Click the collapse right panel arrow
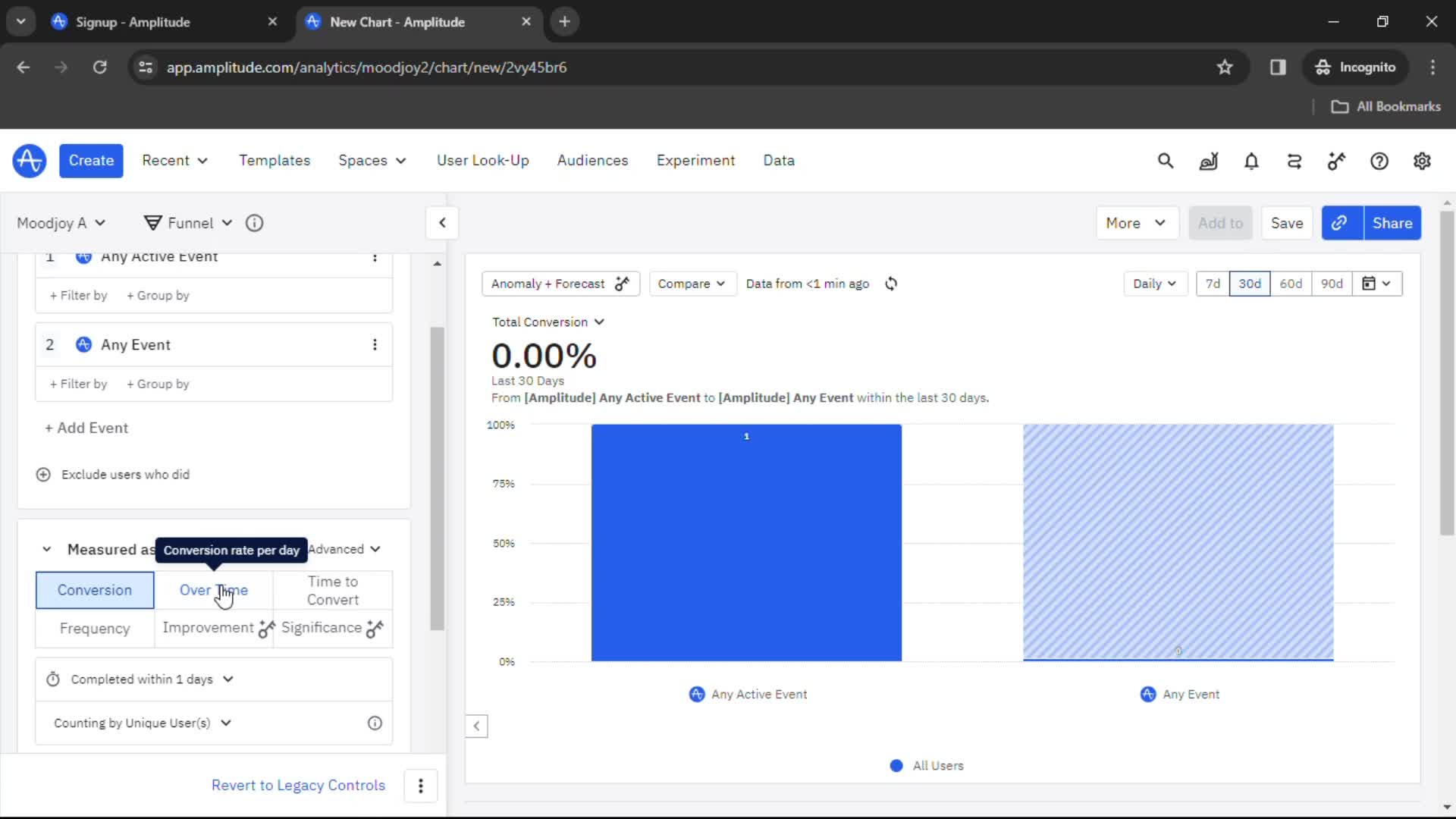1456x819 pixels. tap(443, 222)
